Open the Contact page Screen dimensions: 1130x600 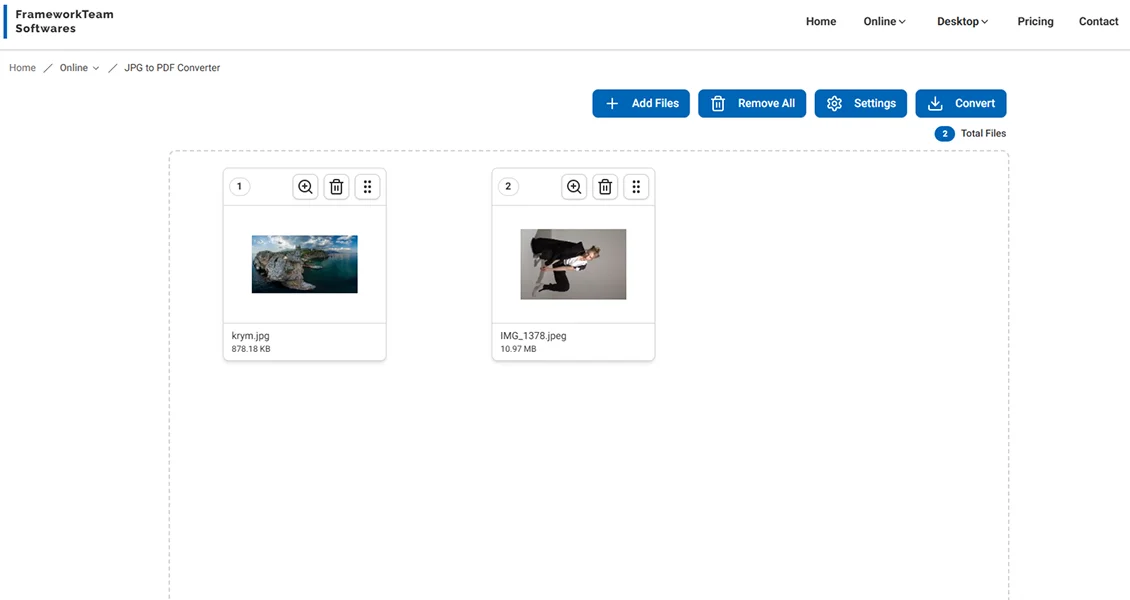point(1098,22)
